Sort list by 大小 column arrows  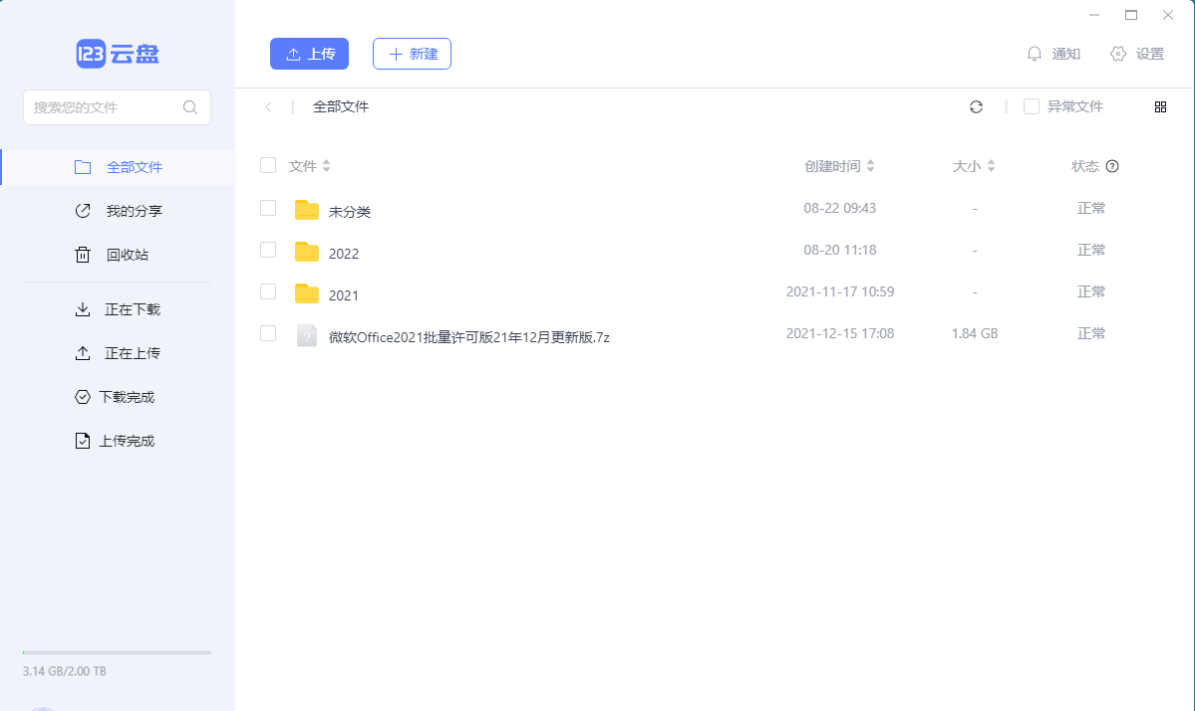991,166
